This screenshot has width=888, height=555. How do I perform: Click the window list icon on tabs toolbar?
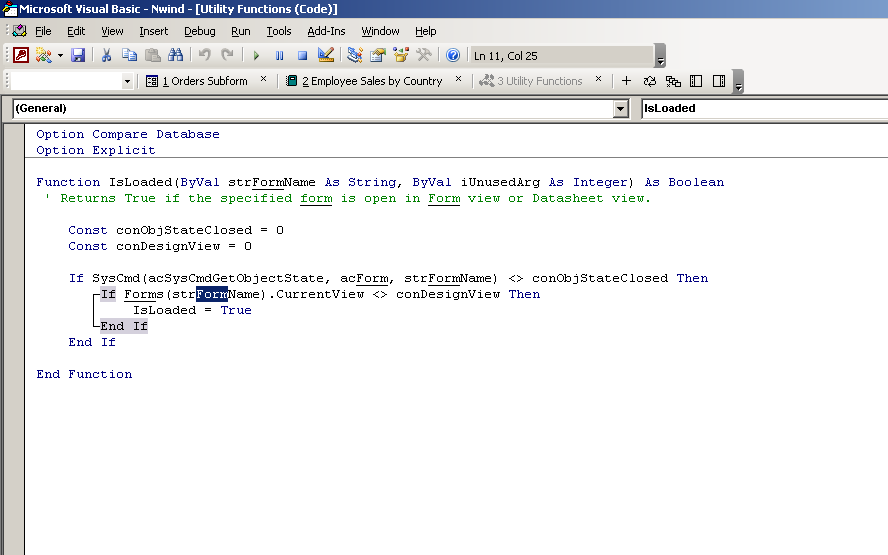[x=673, y=81]
